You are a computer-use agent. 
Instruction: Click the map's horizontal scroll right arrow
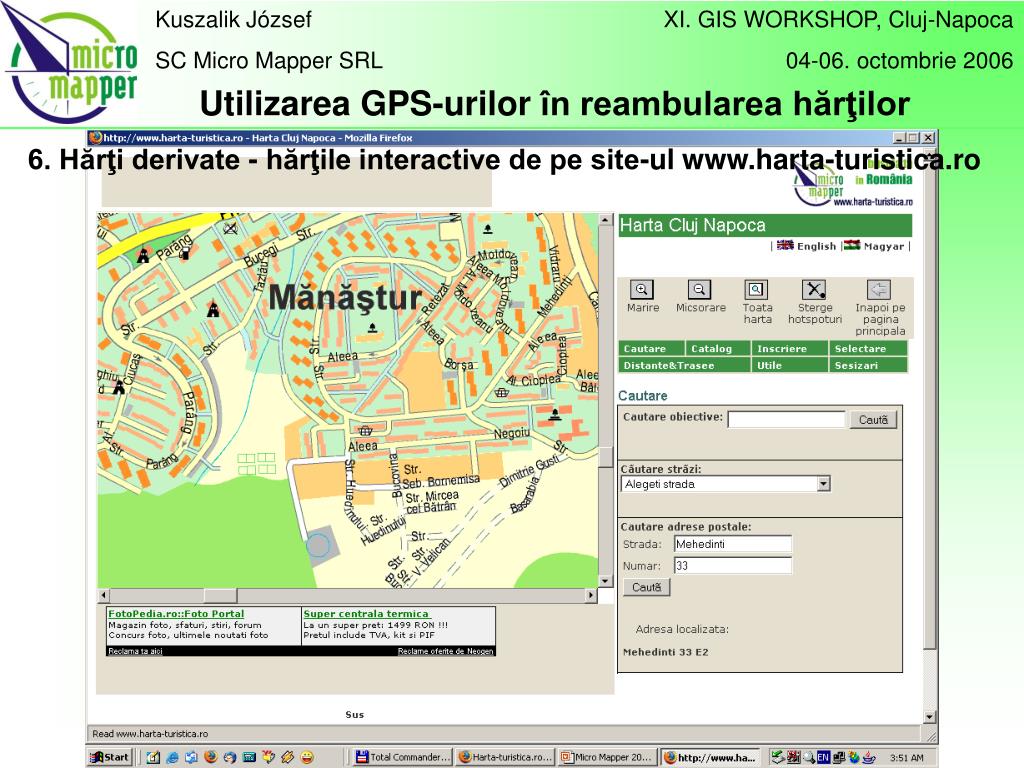(x=591, y=595)
